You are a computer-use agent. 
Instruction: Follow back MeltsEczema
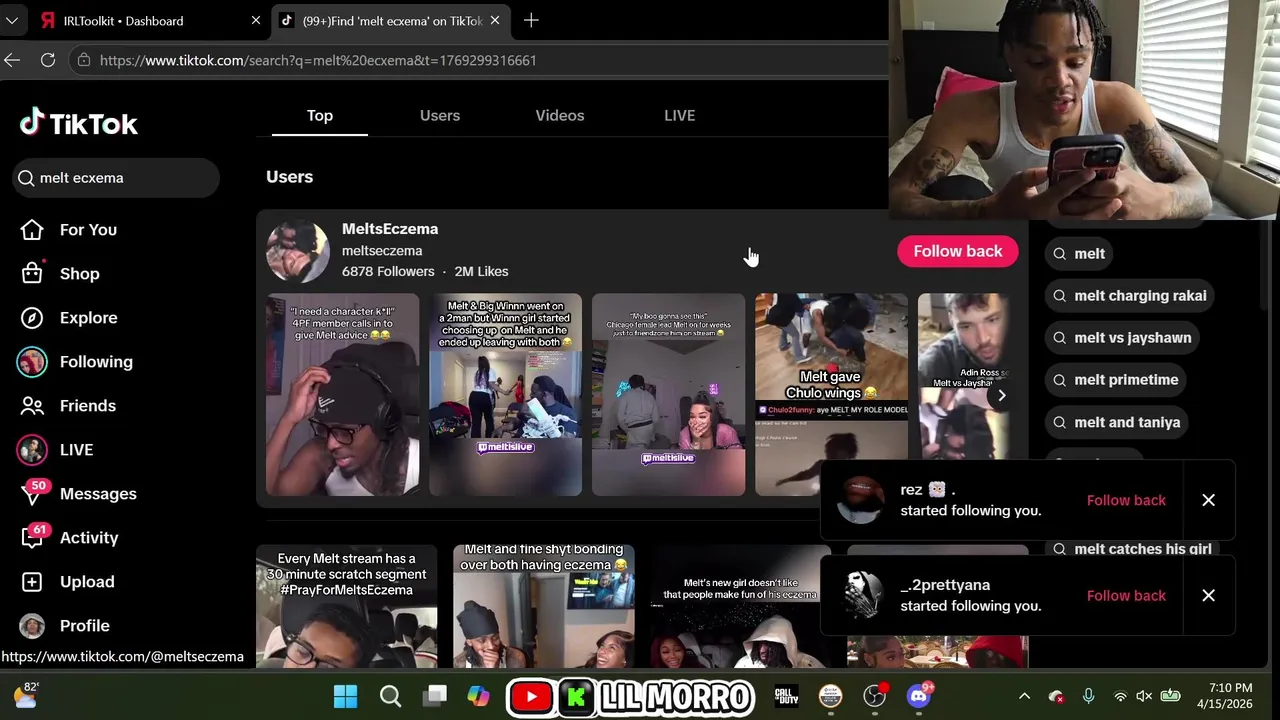point(958,251)
